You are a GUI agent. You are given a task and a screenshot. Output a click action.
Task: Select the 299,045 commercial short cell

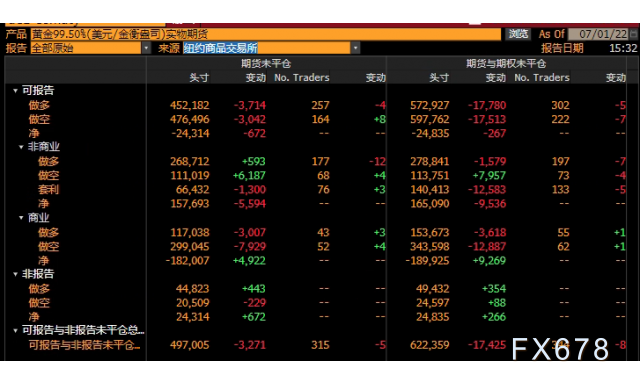[x=189, y=247]
